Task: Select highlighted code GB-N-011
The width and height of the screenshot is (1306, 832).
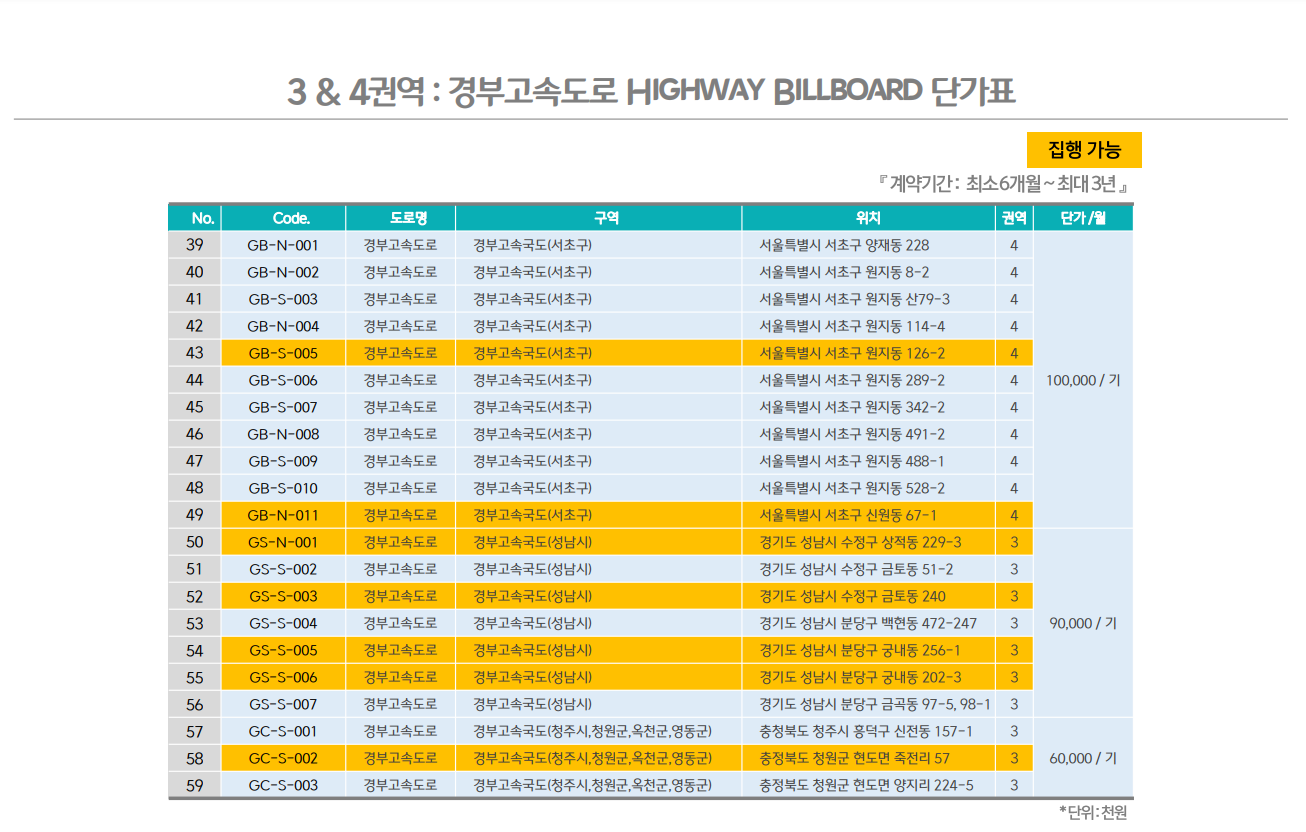Action: (284, 515)
